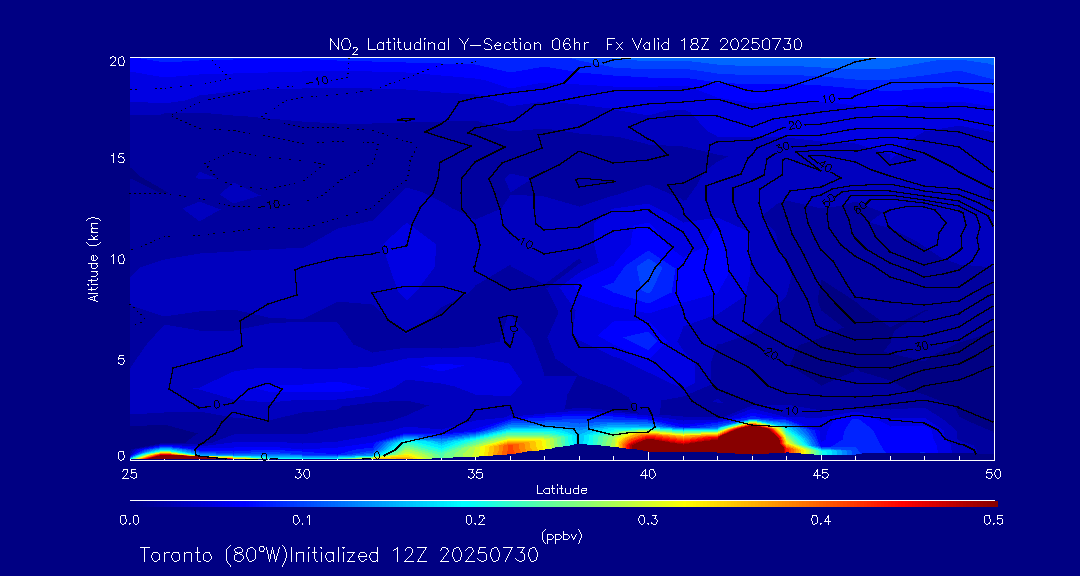Viewport: 1080px width, 576px height.
Task: Click the (ppbv) units label
Action: tap(561, 536)
